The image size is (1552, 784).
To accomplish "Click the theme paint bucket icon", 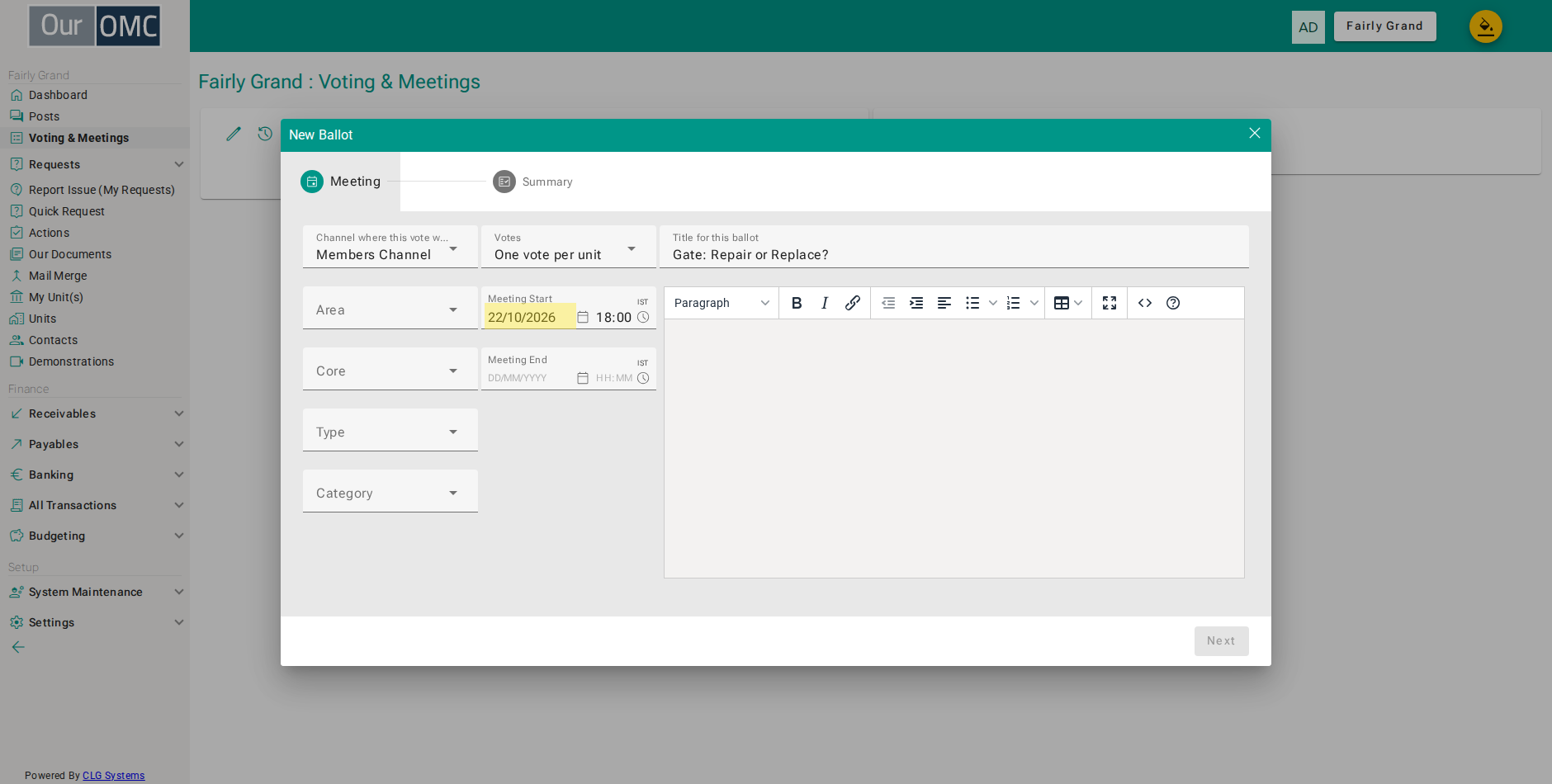I will point(1485,26).
